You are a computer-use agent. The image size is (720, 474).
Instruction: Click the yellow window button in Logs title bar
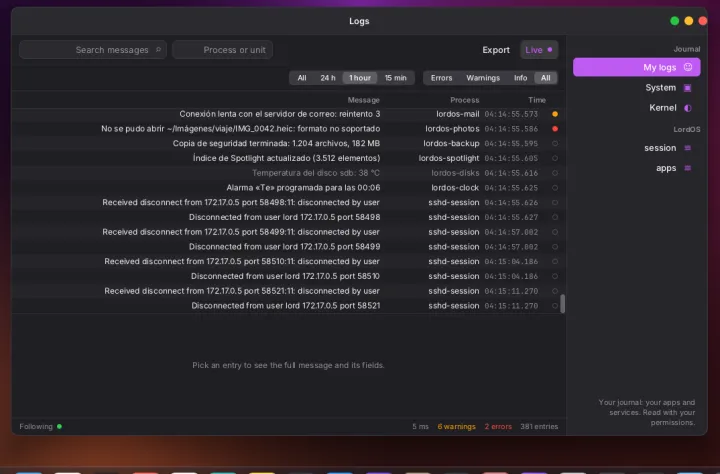tap(688, 21)
